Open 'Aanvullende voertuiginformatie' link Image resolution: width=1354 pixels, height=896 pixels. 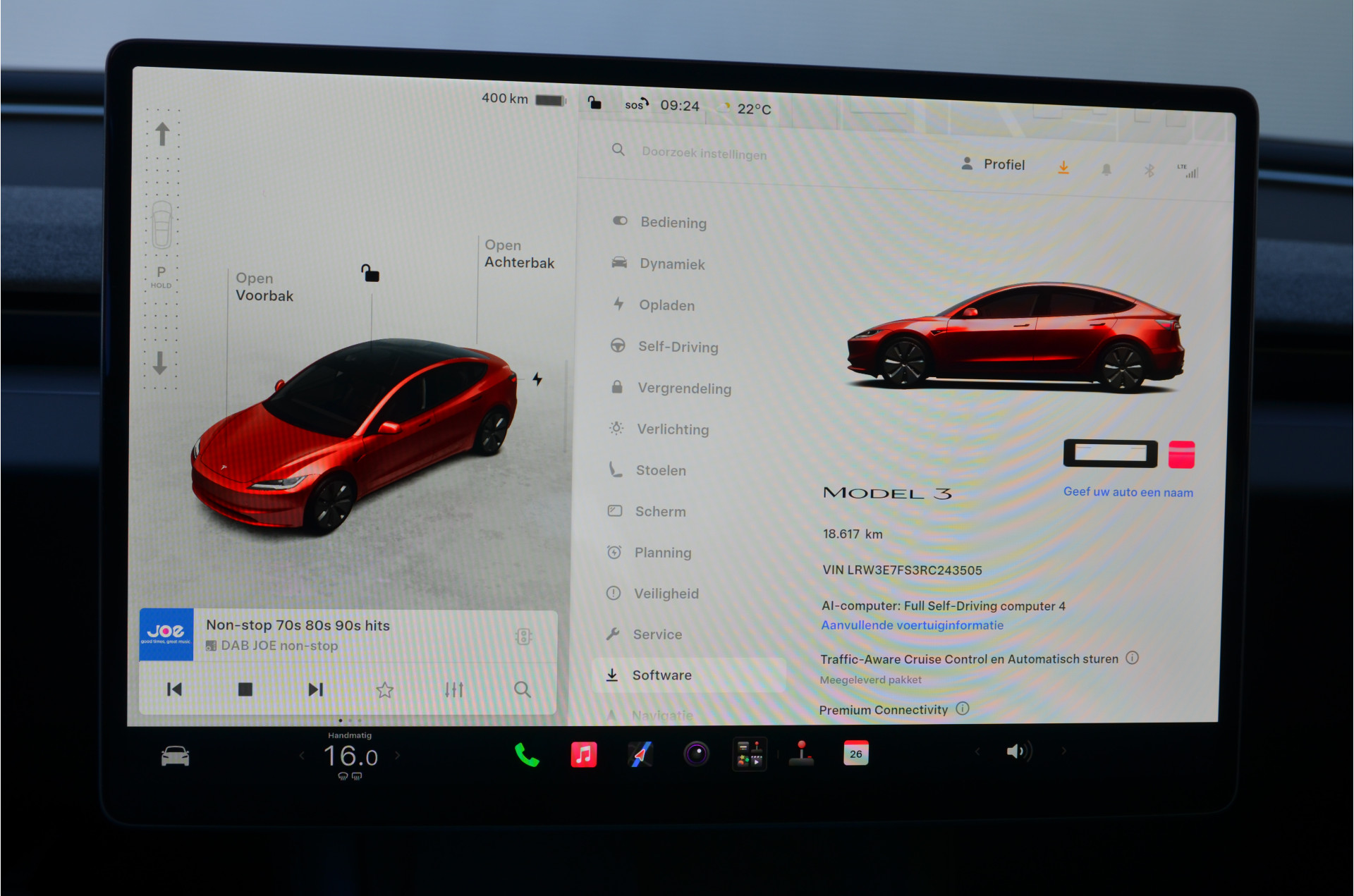(x=912, y=625)
